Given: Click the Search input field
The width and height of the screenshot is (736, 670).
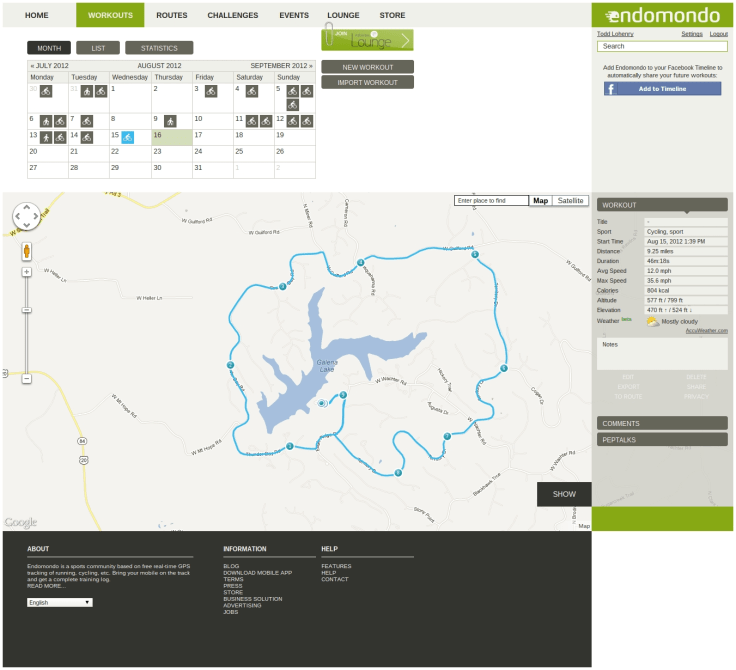Looking at the screenshot, I should pyautogui.click(x=662, y=46).
